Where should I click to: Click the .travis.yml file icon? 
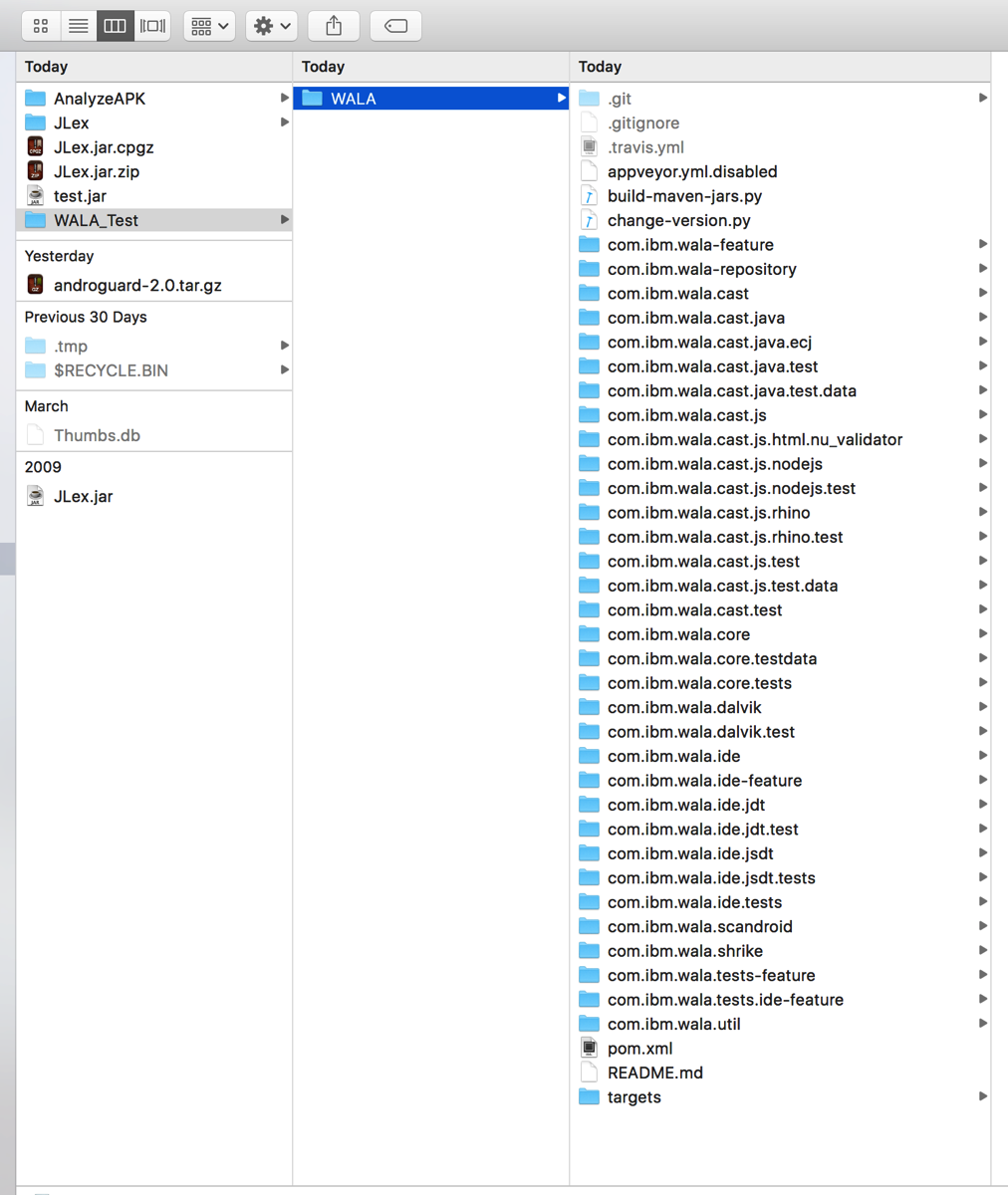[590, 146]
